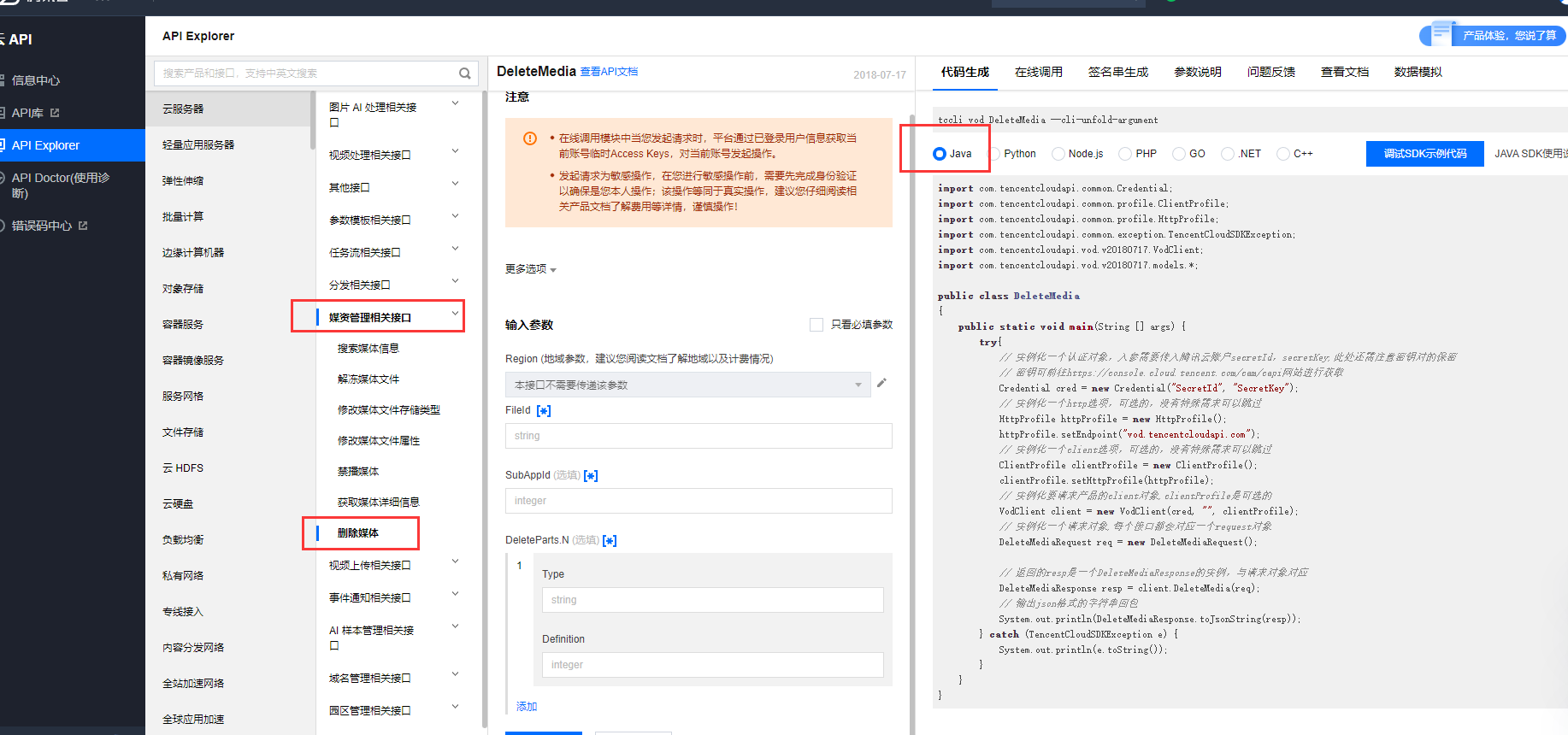Open the JAVA SDK使用说明 link

pos(1530,154)
